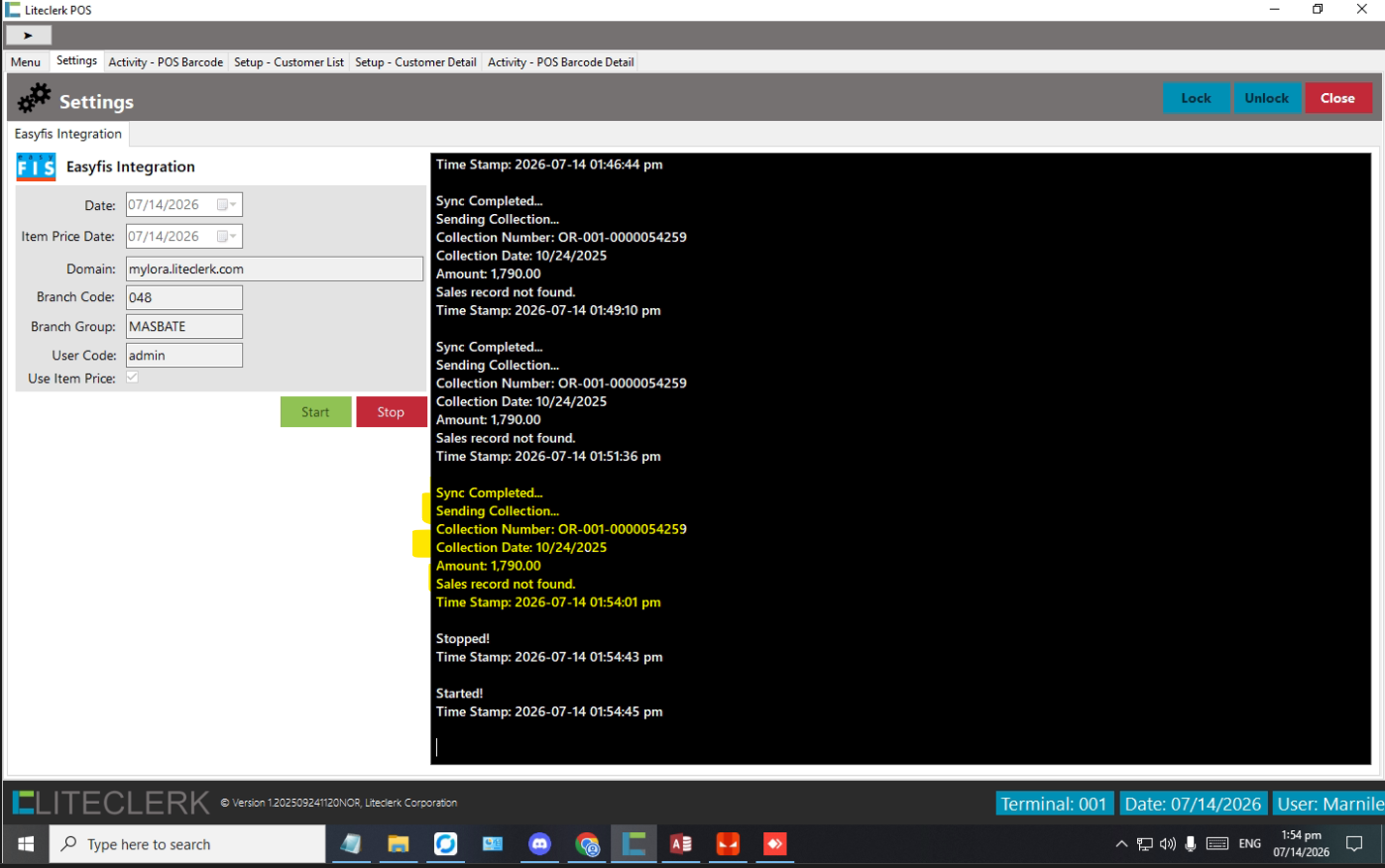Click the touch keyboard tray icon
1385x868 pixels.
(1217, 844)
